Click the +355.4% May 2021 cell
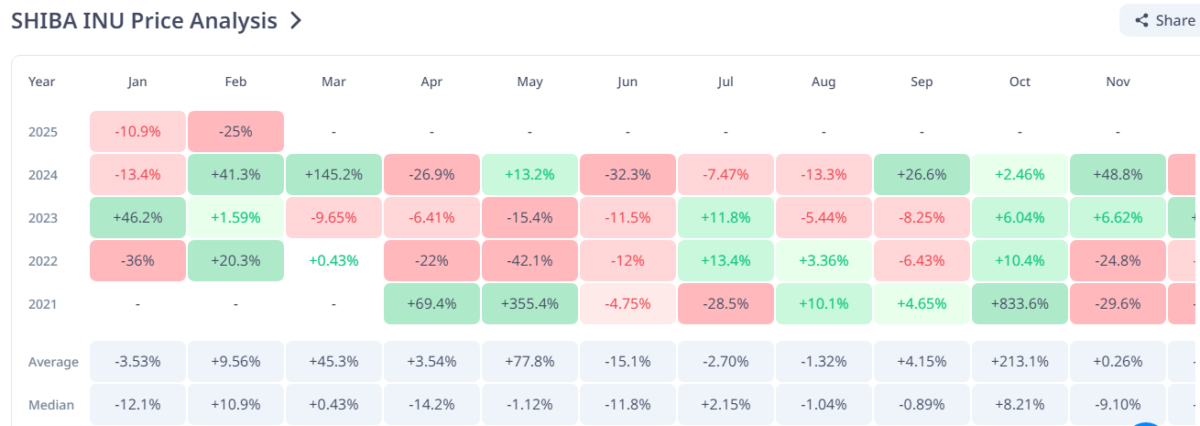The width and height of the screenshot is (1200, 426). (x=530, y=304)
